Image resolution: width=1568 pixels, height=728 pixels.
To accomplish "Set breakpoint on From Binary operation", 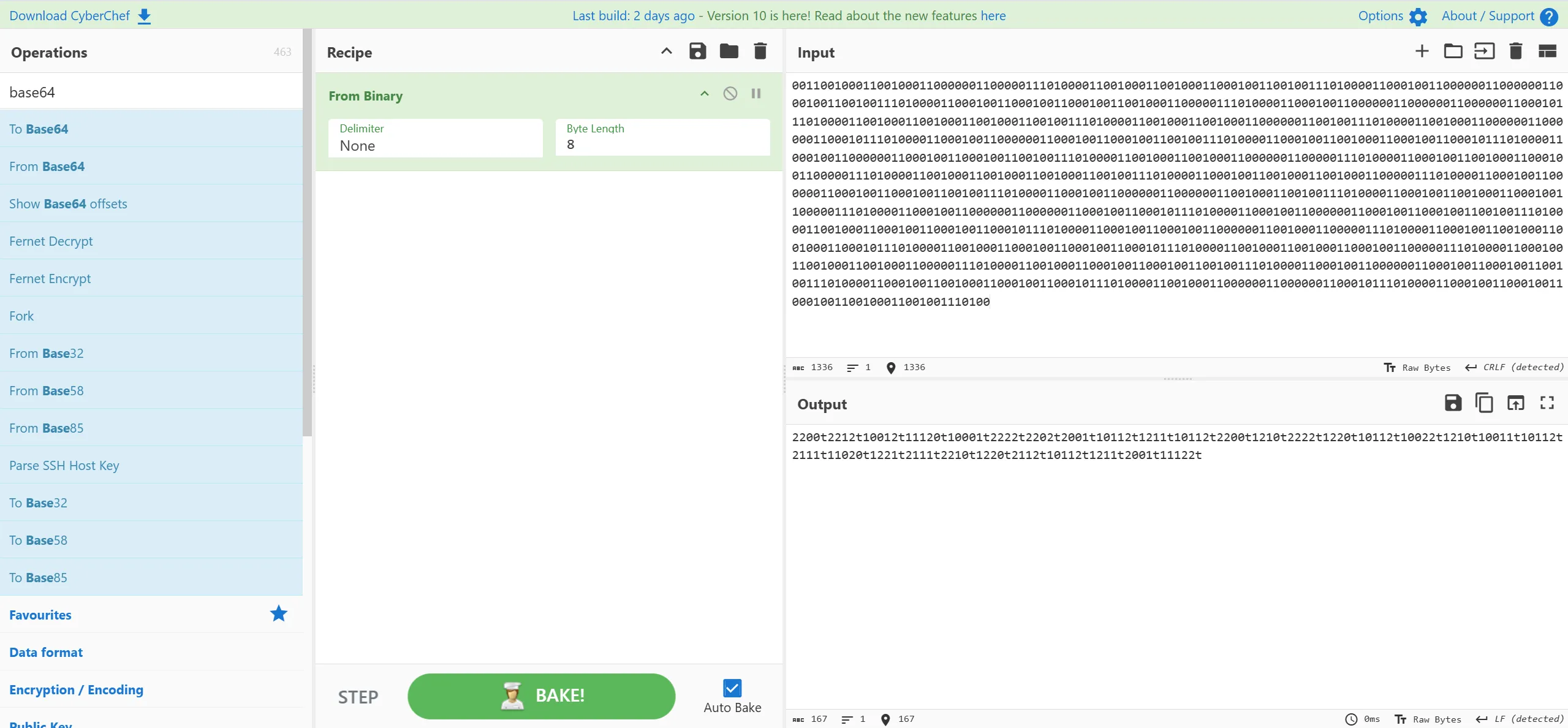I will [756, 94].
